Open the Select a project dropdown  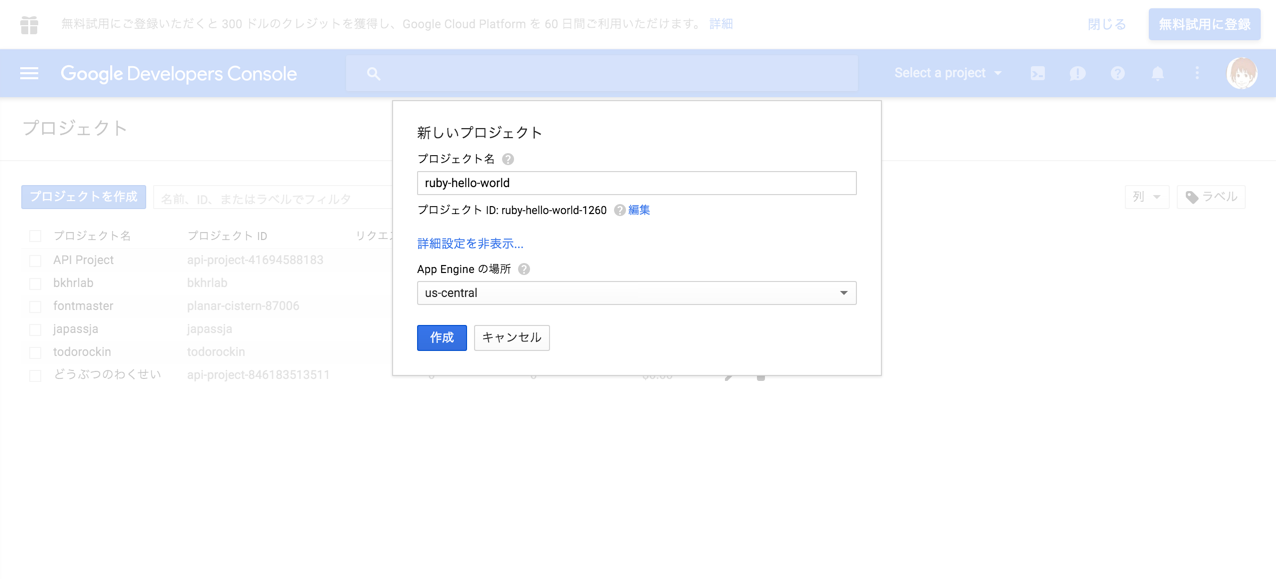[x=948, y=73]
